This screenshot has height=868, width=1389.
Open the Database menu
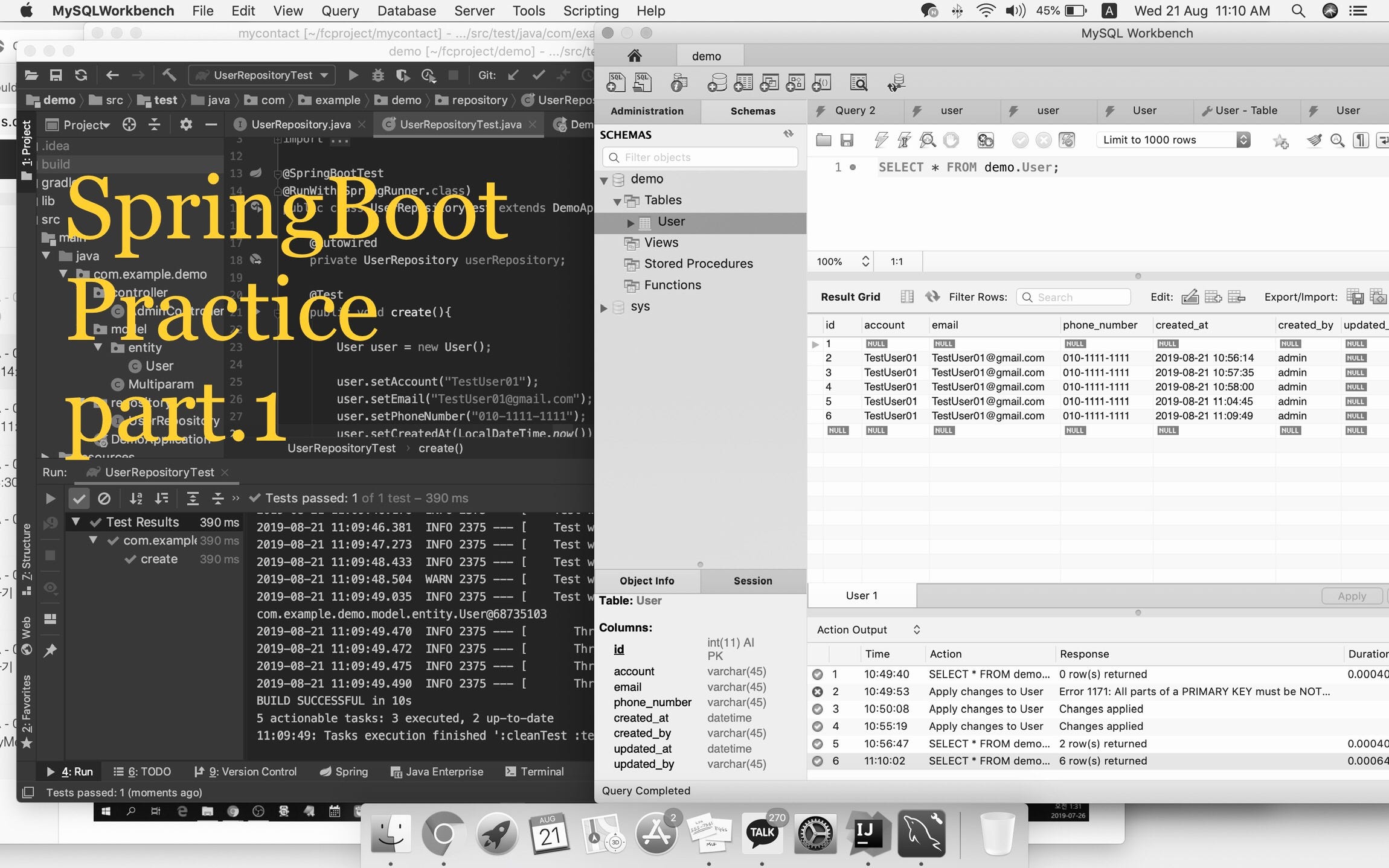[x=406, y=11]
